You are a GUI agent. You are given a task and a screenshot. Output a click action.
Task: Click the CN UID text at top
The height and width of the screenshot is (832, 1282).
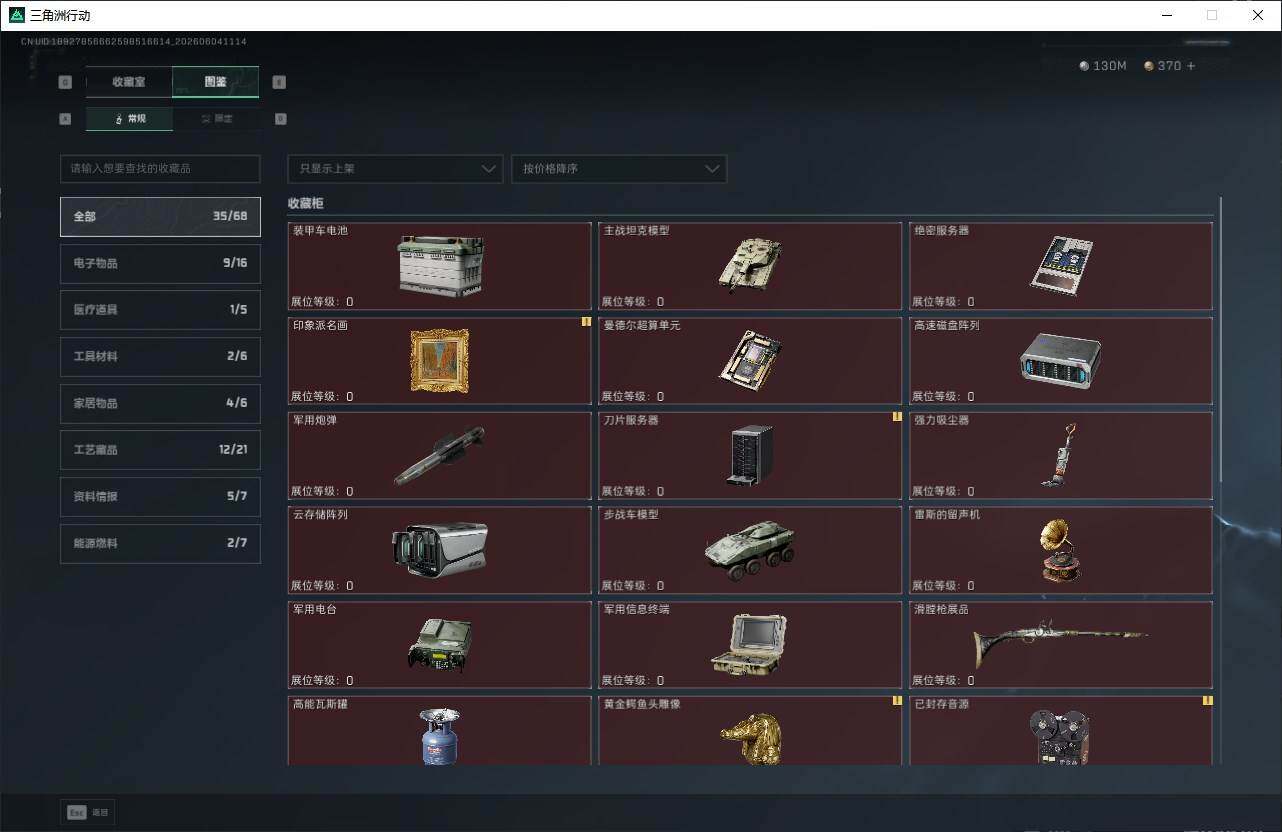(x=134, y=42)
